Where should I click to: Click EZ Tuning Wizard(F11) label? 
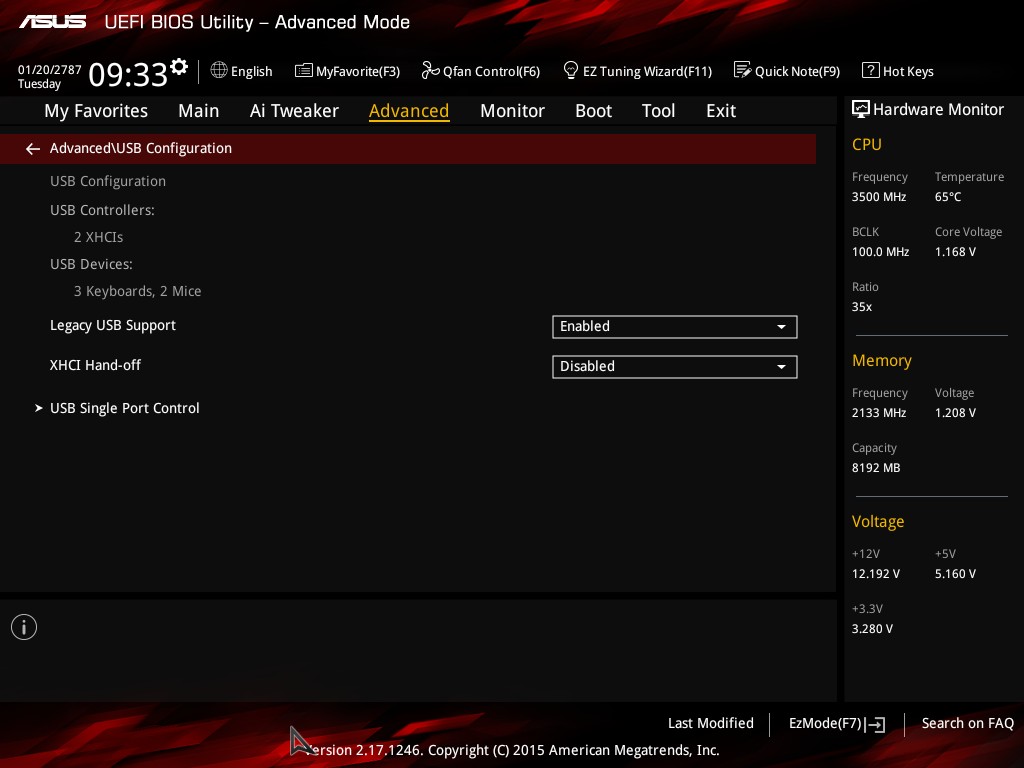647,71
